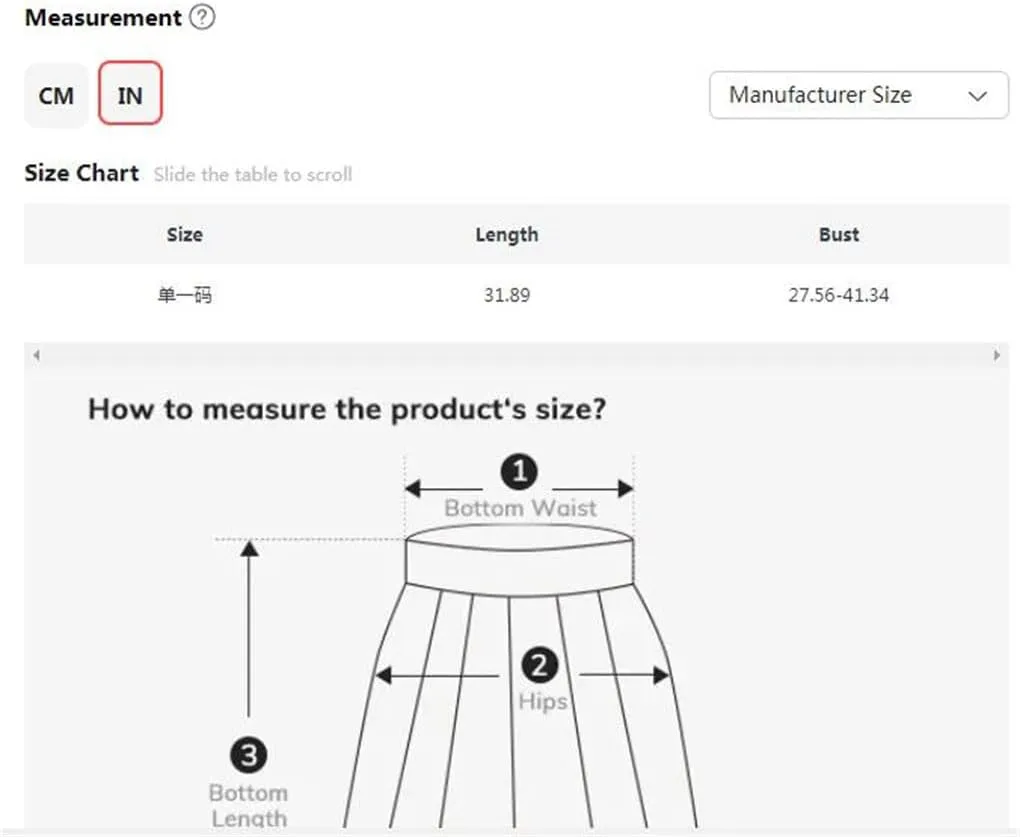The height and width of the screenshot is (837, 1020).
Task: Click the 31.89 length value
Action: [507, 295]
